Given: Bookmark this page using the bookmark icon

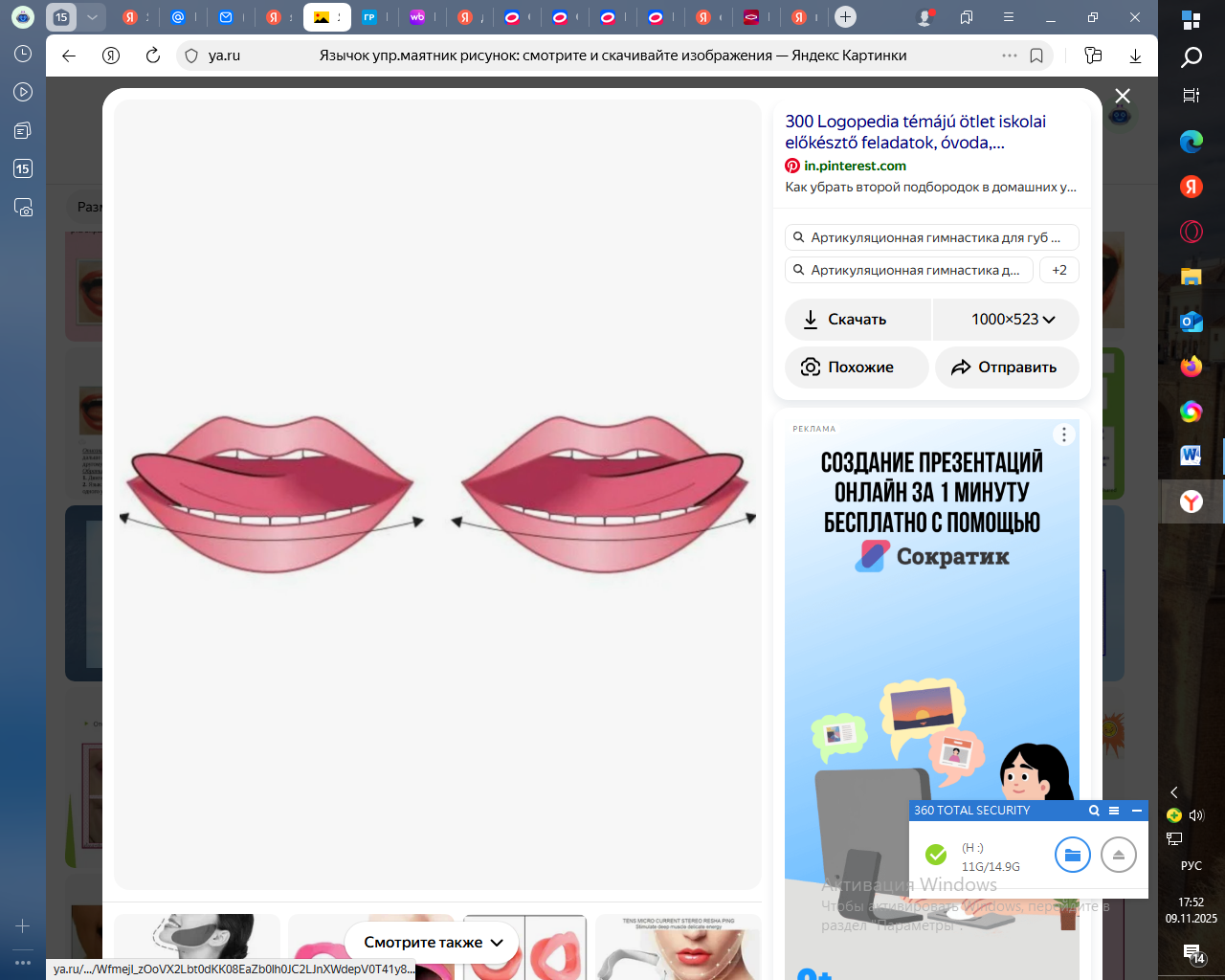Looking at the screenshot, I should pyautogui.click(x=1036, y=56).
